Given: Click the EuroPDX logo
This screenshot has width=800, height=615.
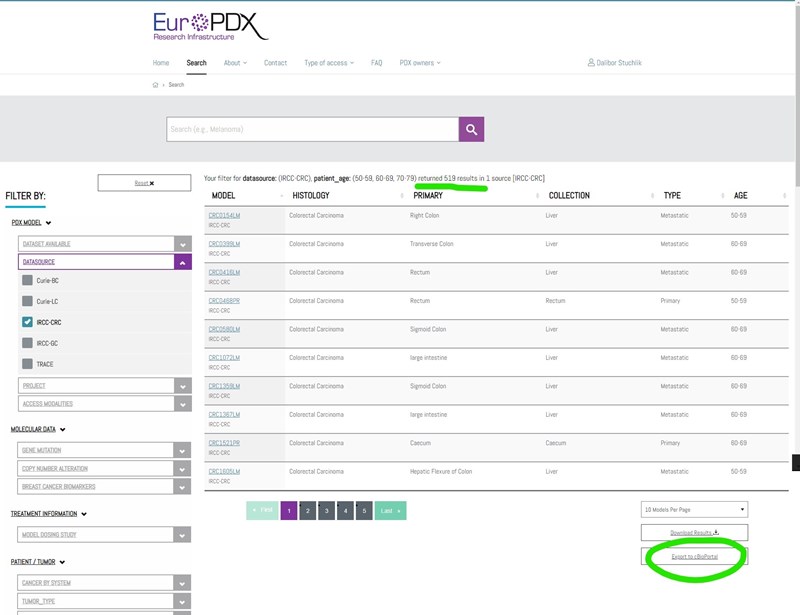Looking at the screenshot, I should pyautogui.click(x=210, y=26).
